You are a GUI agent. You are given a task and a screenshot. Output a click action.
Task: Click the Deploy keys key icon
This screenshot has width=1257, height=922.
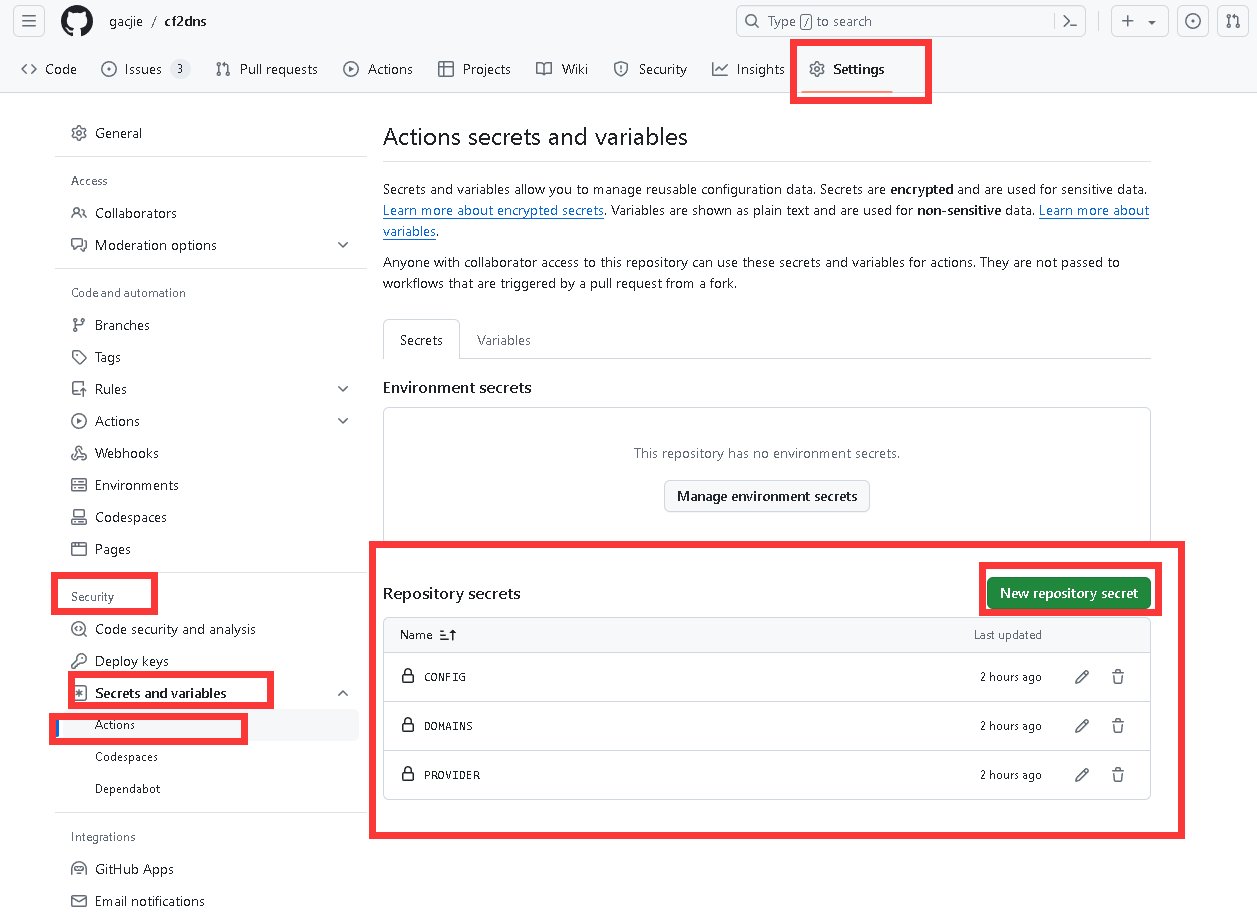pos(79,661)
